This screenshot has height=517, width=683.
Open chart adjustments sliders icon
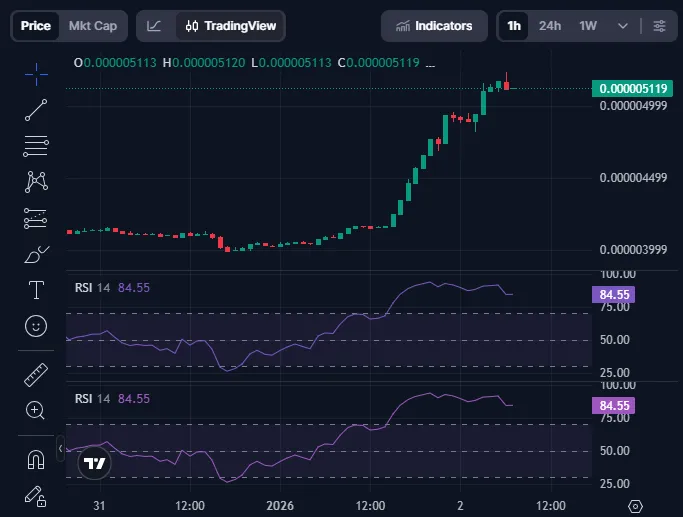(659, 26)
